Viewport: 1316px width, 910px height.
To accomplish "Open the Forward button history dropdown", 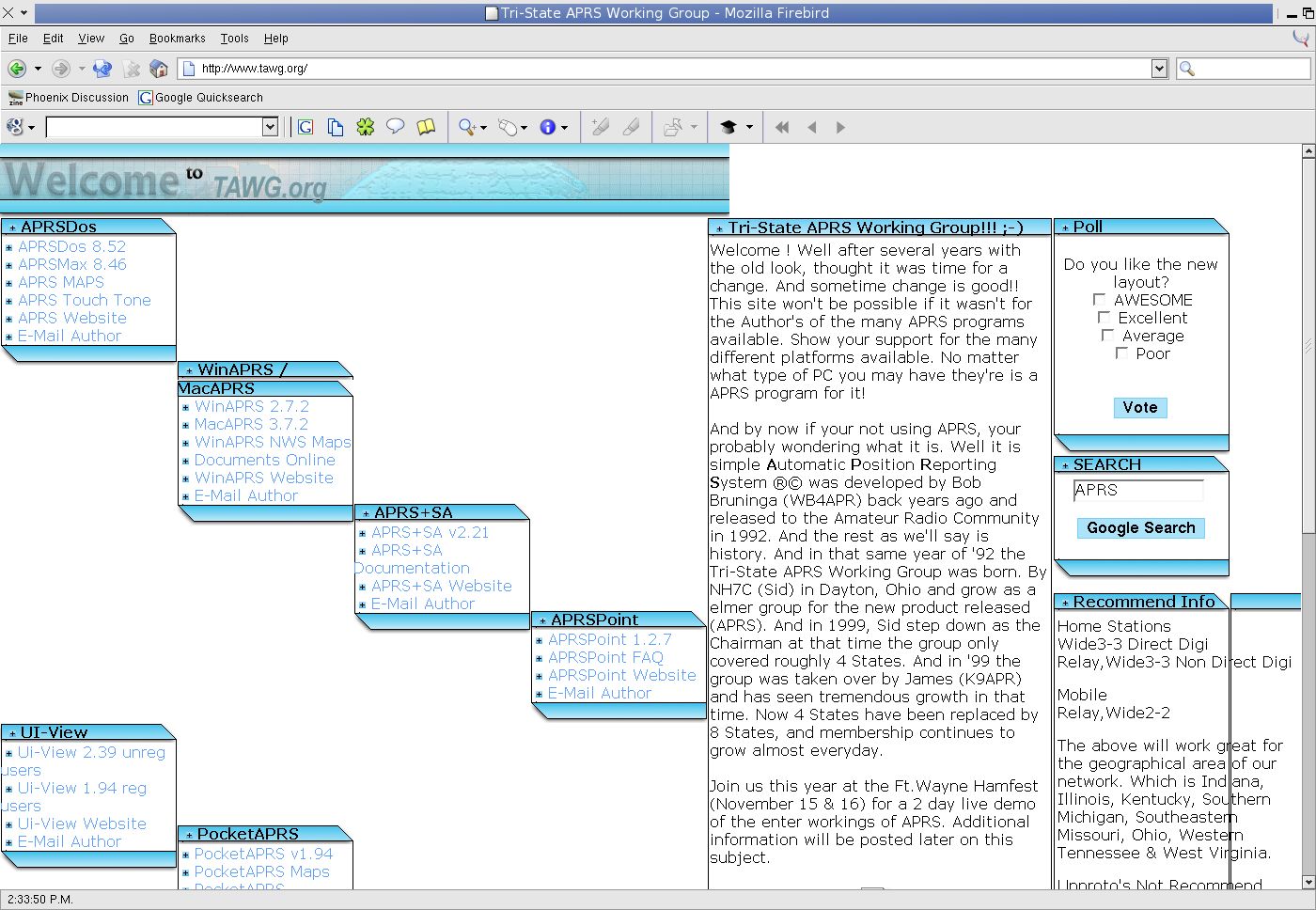I will click(x=82, y=69).
